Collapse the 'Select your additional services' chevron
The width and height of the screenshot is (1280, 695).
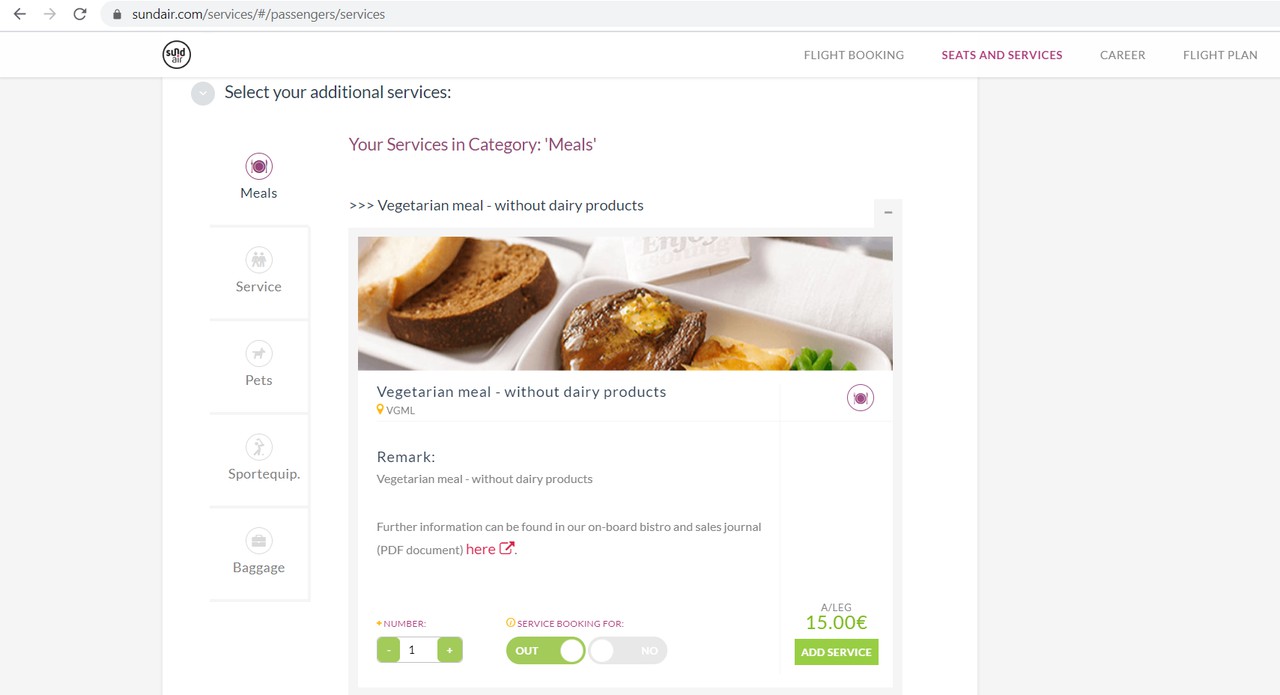click(203, 94)
